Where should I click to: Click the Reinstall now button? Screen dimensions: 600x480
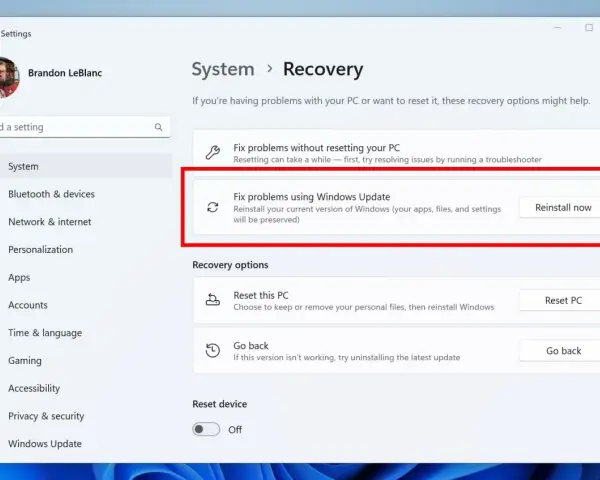coord(560,207)
